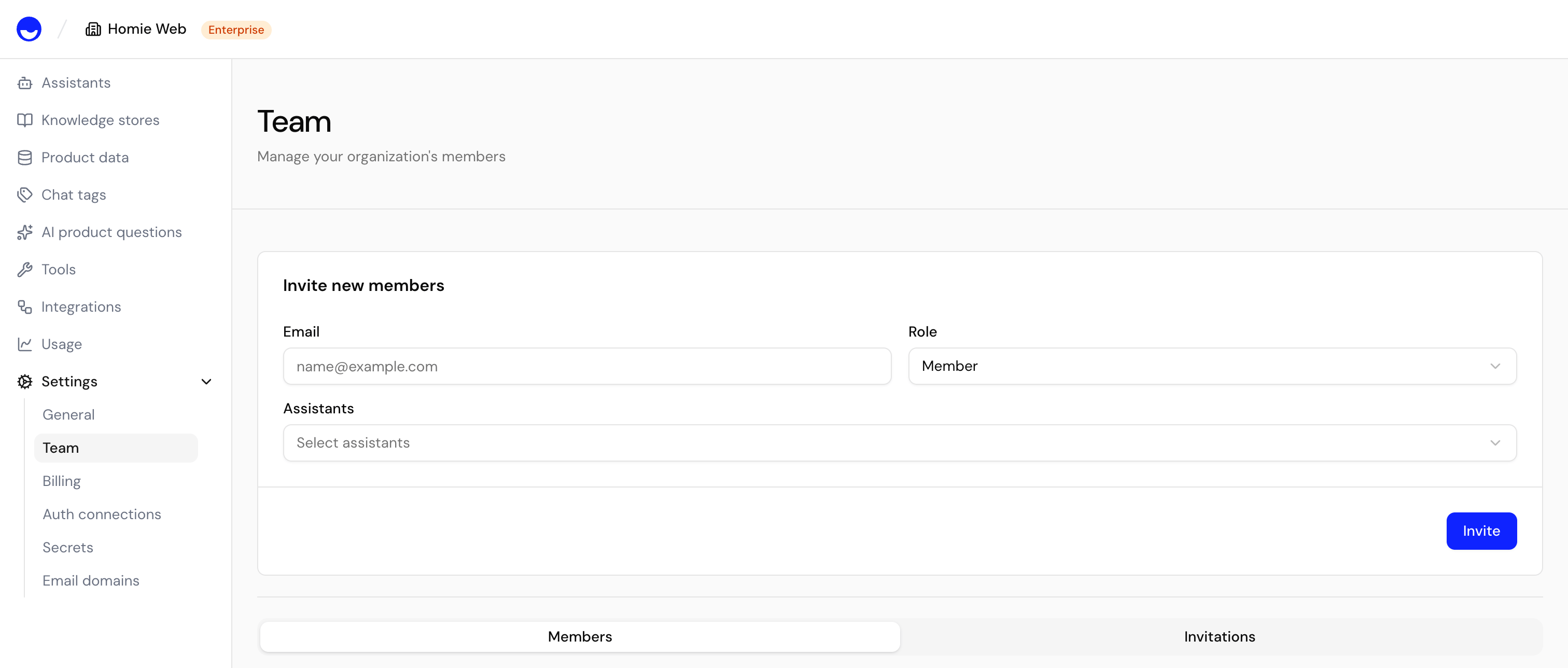
Task: Click "Manage your organization's members" subtitle
Action: coord(381,157)
